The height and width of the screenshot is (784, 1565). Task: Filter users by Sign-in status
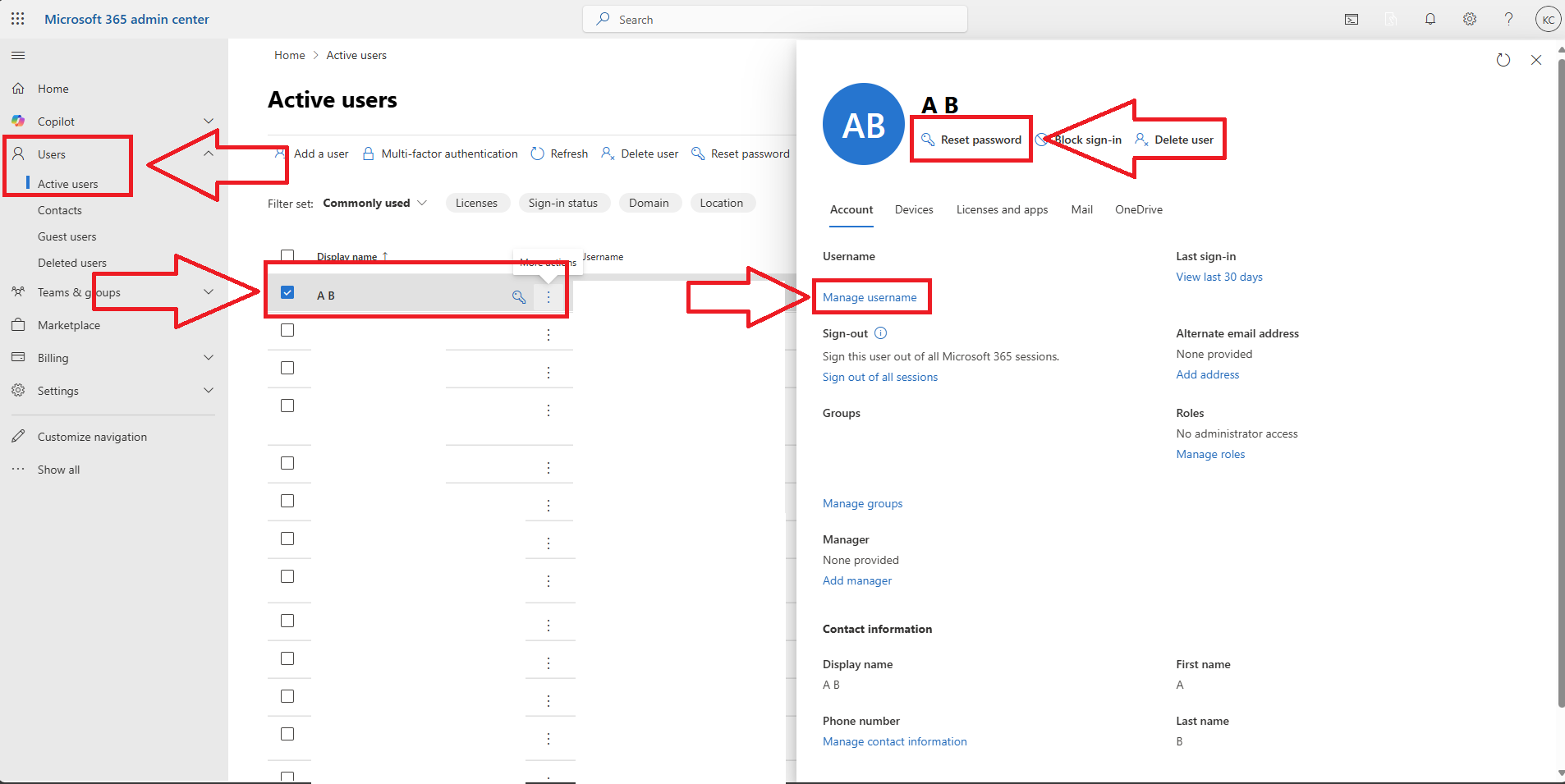click(563, 203)
